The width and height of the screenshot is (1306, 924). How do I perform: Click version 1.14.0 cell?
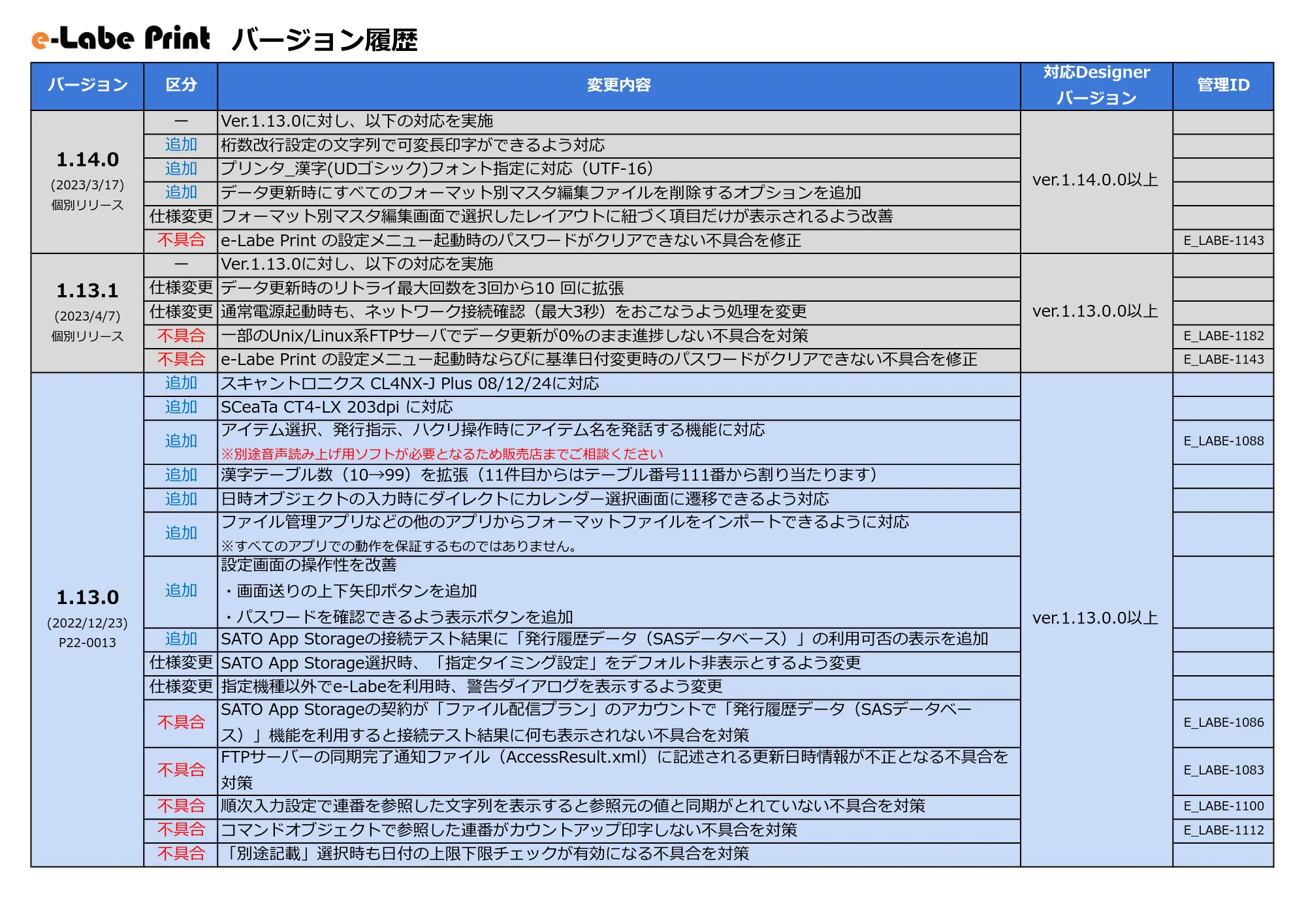click(x=88, y=182)
